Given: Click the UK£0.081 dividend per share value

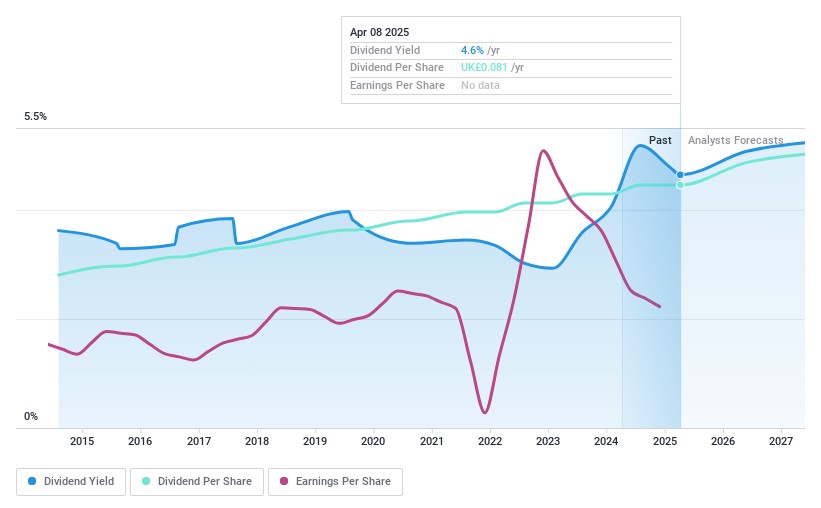Looking at the screenshot, I should (x=484, y=68).
